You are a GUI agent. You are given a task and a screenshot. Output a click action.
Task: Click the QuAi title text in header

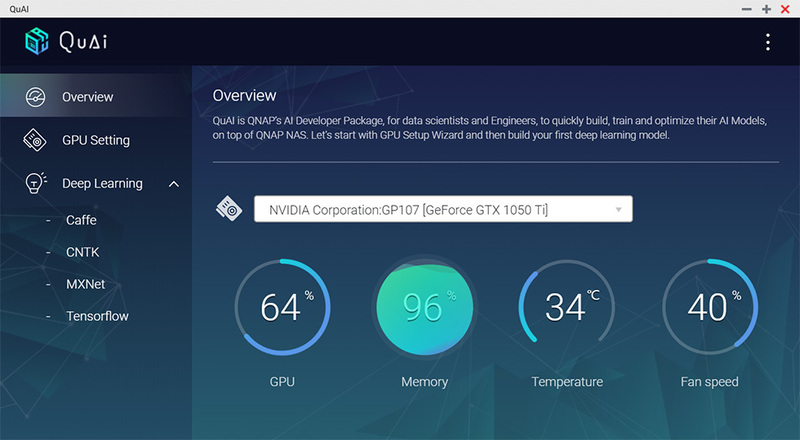[x=83, y=42]
